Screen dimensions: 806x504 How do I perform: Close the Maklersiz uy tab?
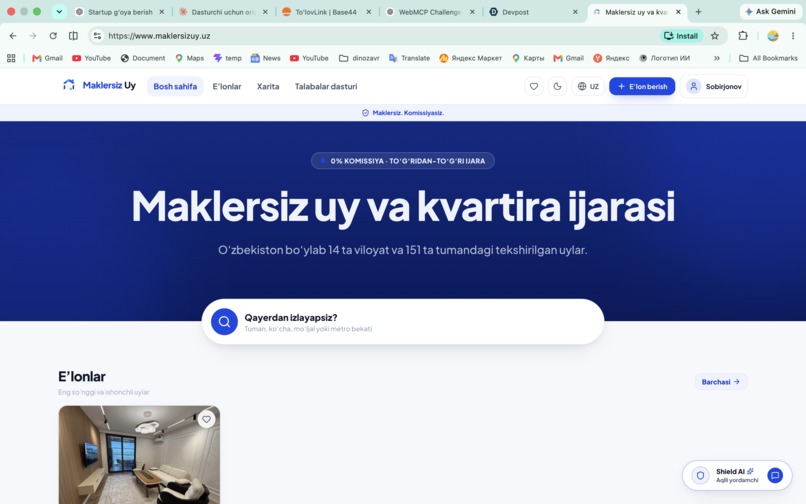click(679, 12)
